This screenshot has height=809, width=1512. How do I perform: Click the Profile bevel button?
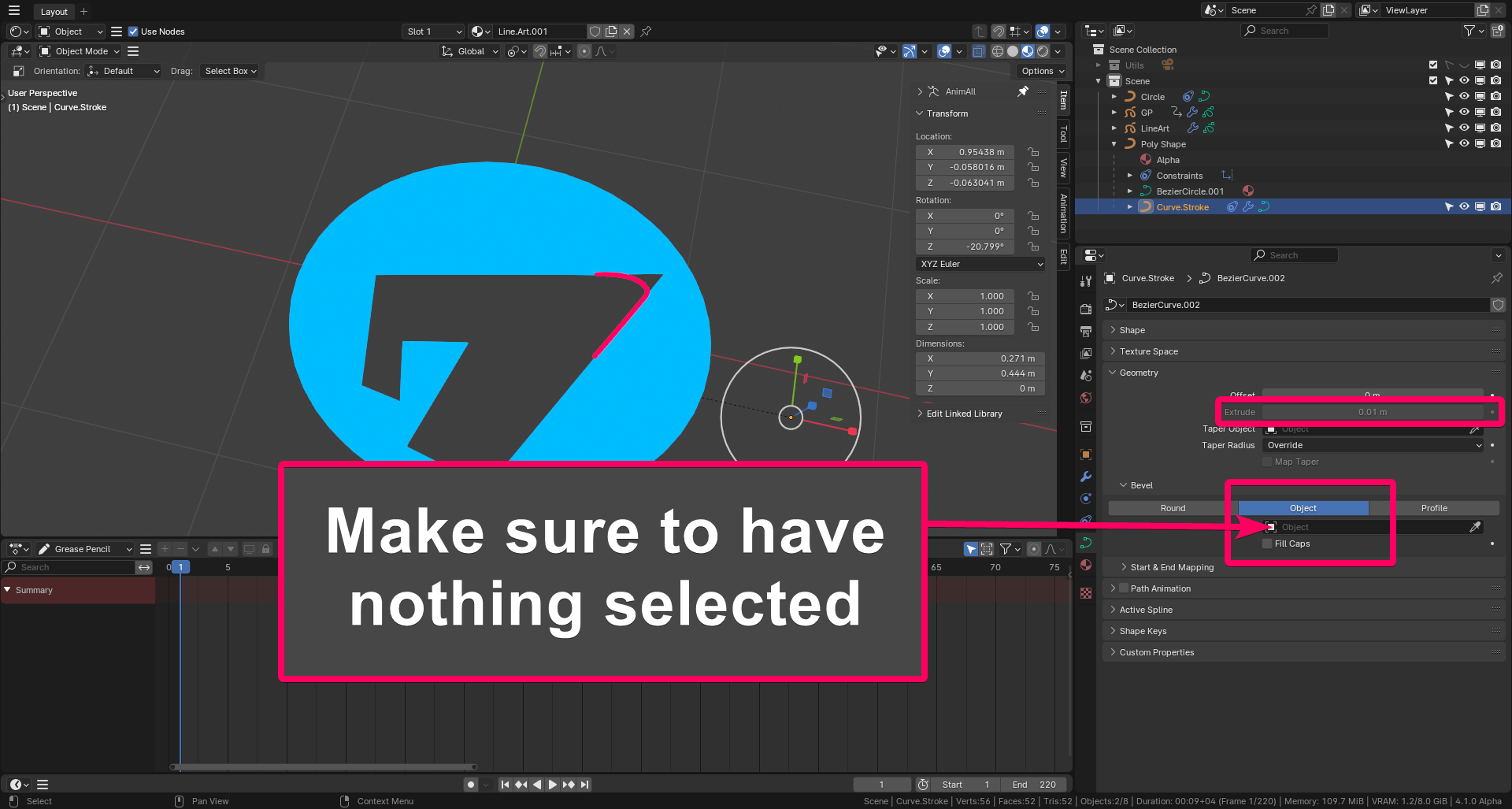(1434, 508)
